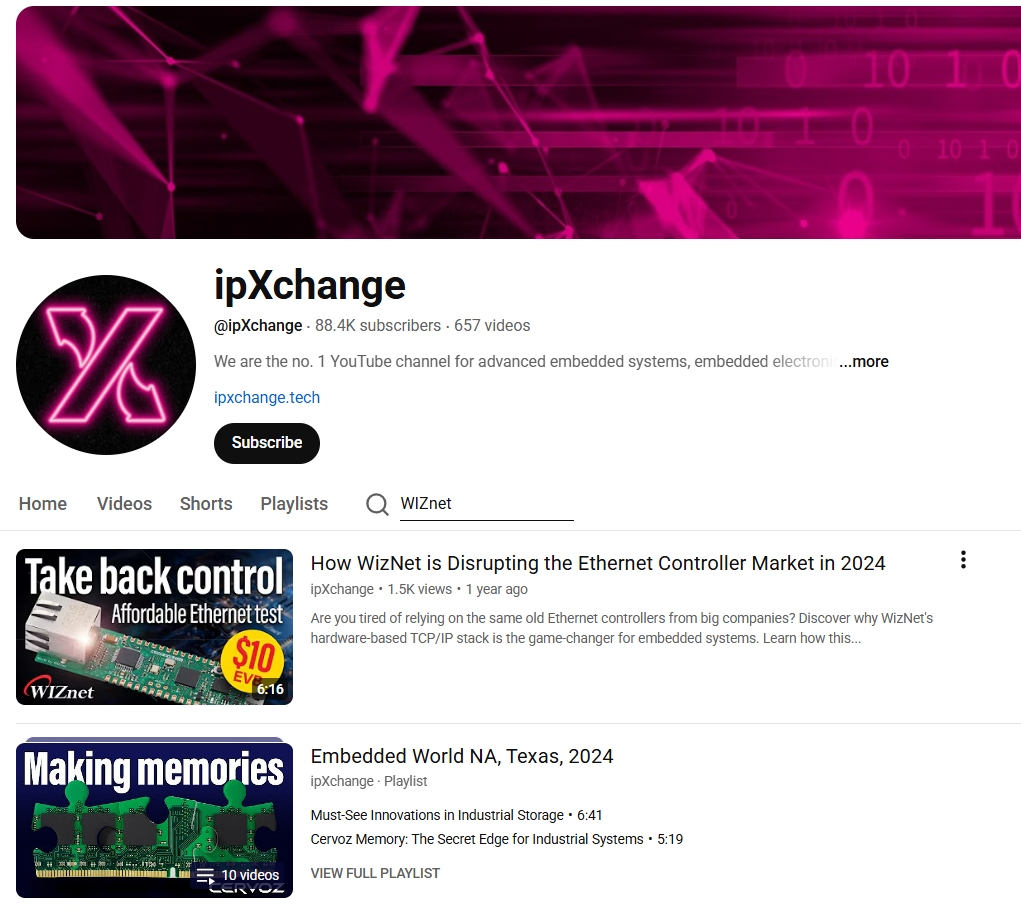Open the Take back control video thumbnail
Viewport: 1021px width, 910px height.
154,627
